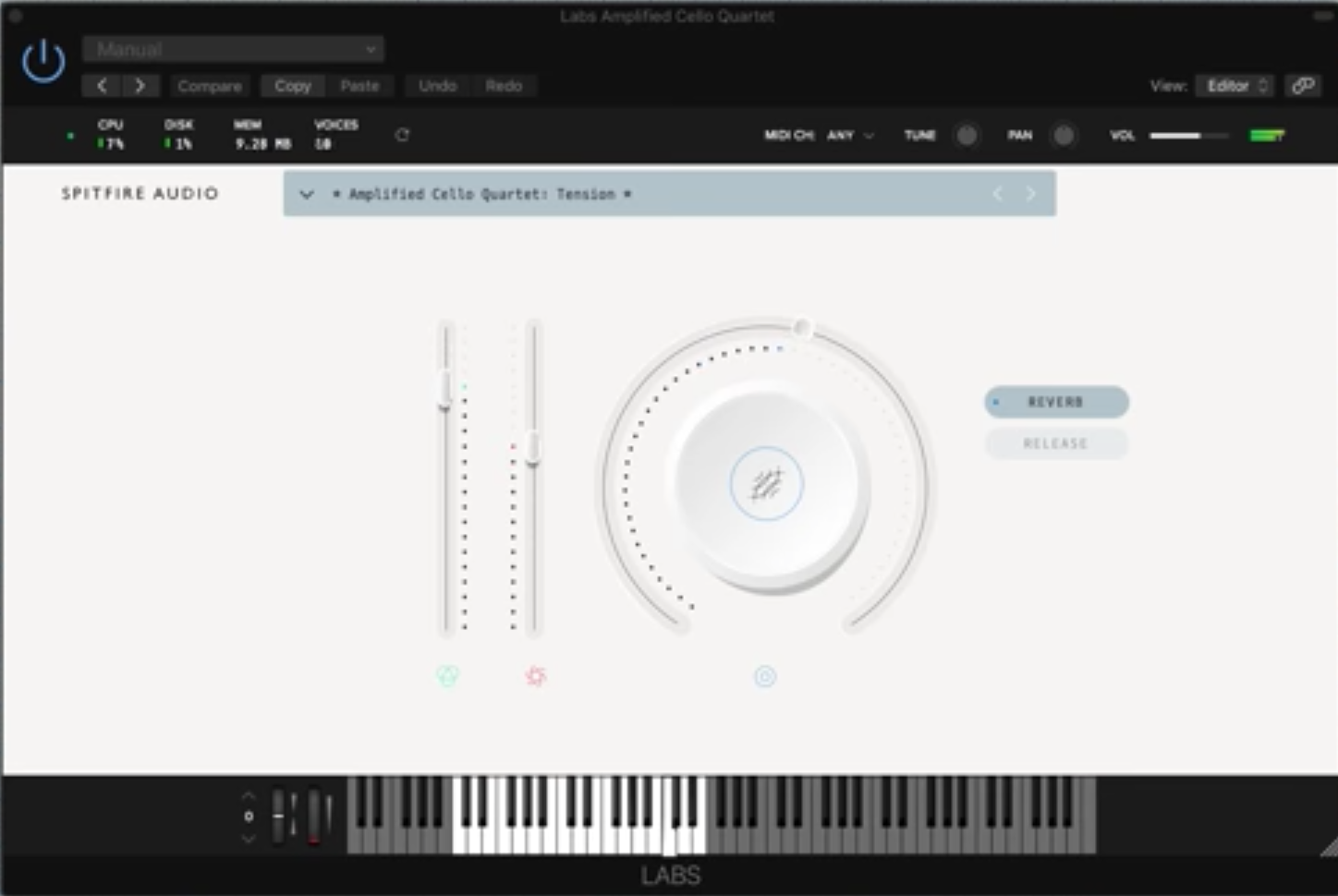Image resolution: width=1338 pixels, height=896 pixels.
Task: Click the TUNE knob
Action: [967, 136]
